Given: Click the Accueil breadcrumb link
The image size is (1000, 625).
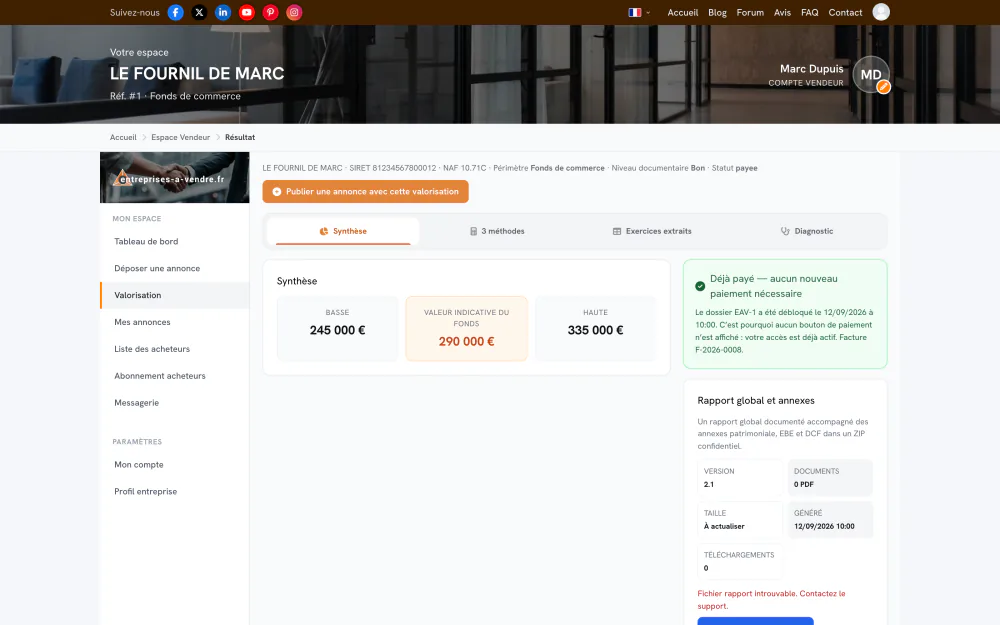Looking at the screenshot, I should [123, 137].
